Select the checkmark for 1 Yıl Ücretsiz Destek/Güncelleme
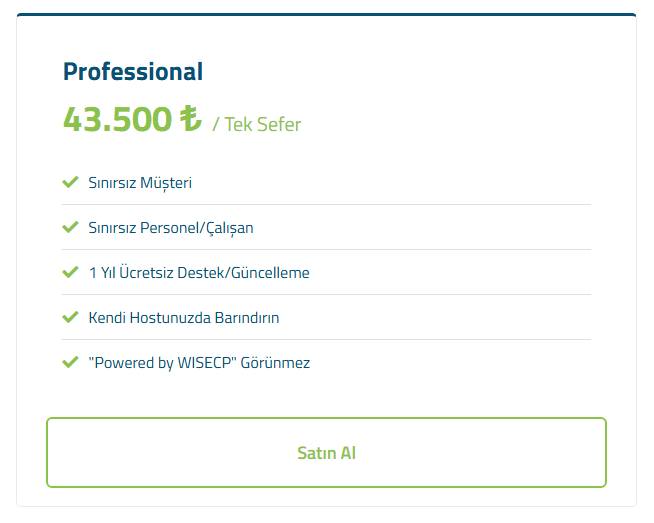The width and height of the screenshot is (654, 523). click(70, 272)
